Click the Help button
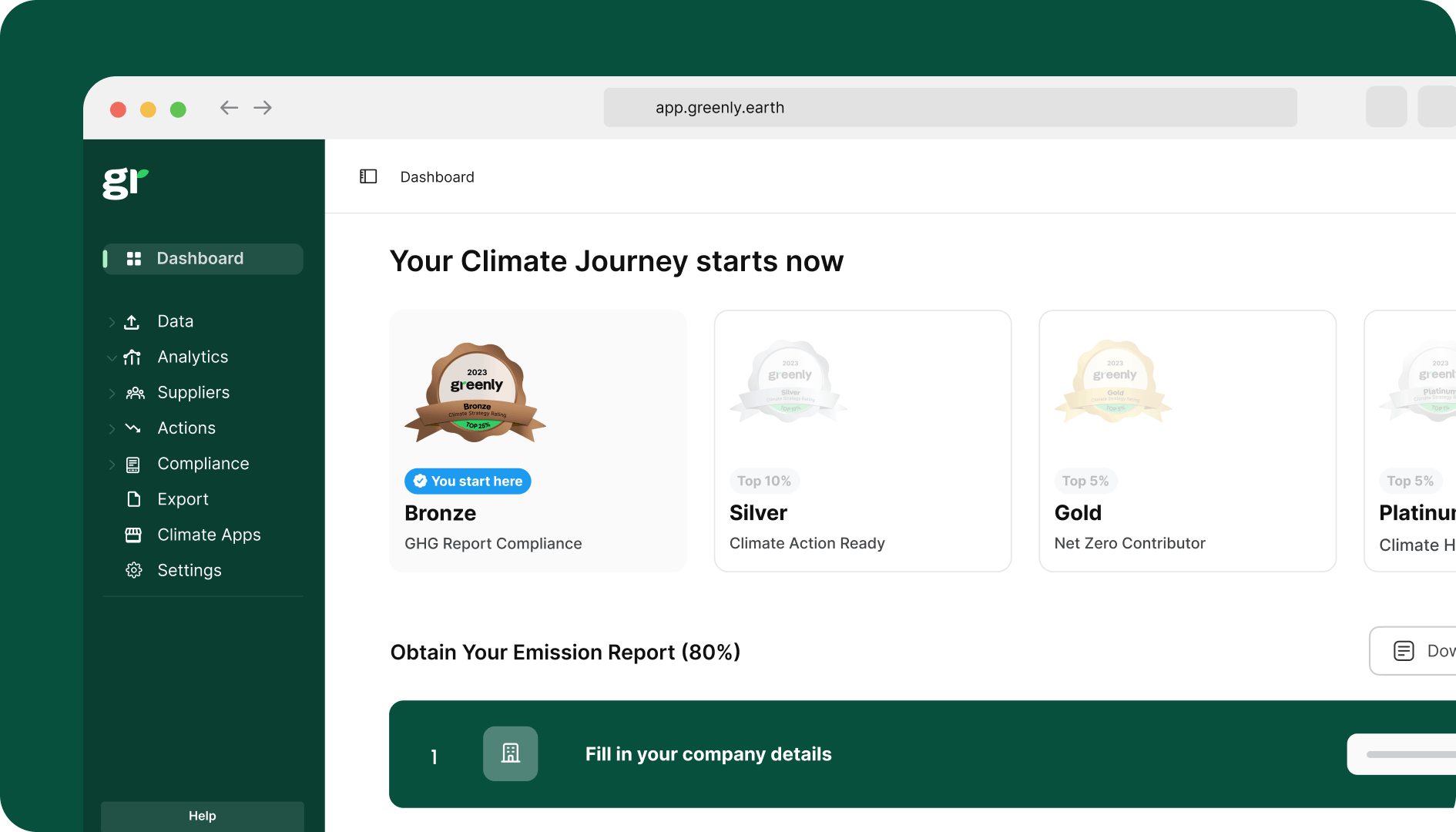Image resolution: width=1456 pixels, height=832 pixels. point(203,816)
